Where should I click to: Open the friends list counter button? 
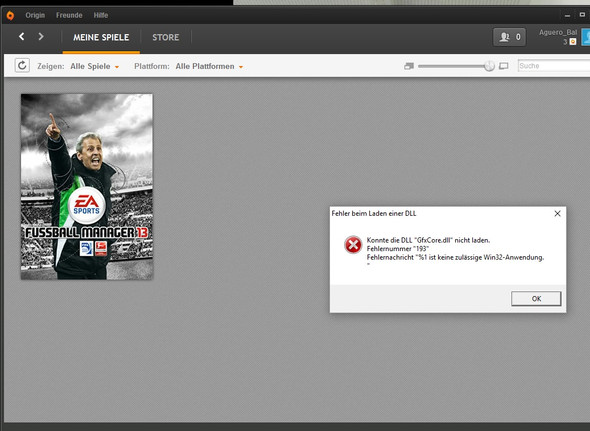(x=509, y=37)
